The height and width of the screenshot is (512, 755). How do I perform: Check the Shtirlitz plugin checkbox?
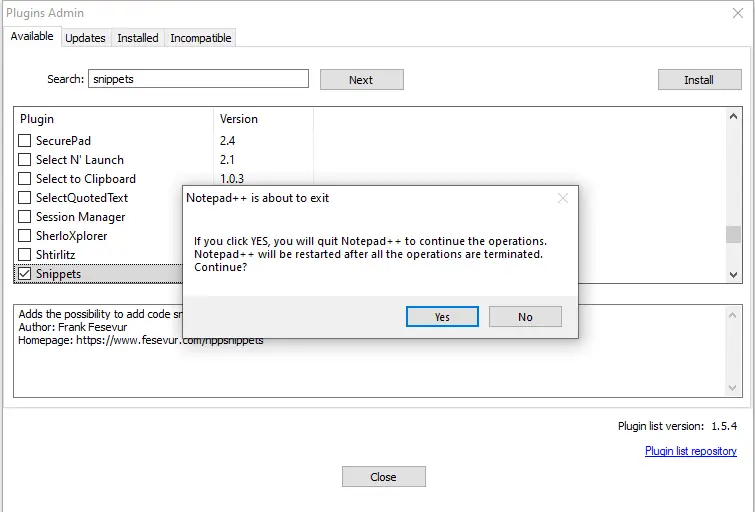click(25, 254)
